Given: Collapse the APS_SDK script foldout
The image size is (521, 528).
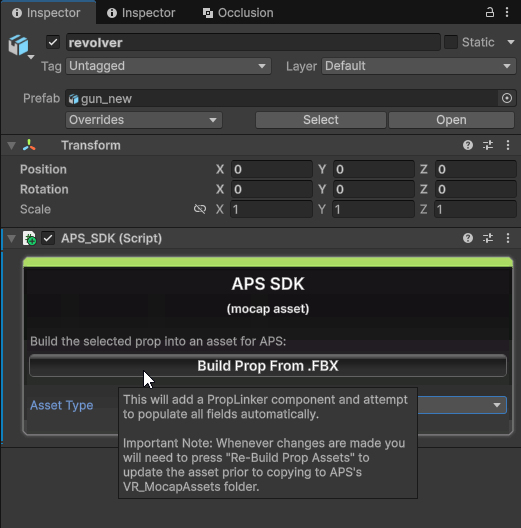Looking at the screenshot, I should point(11,238).
